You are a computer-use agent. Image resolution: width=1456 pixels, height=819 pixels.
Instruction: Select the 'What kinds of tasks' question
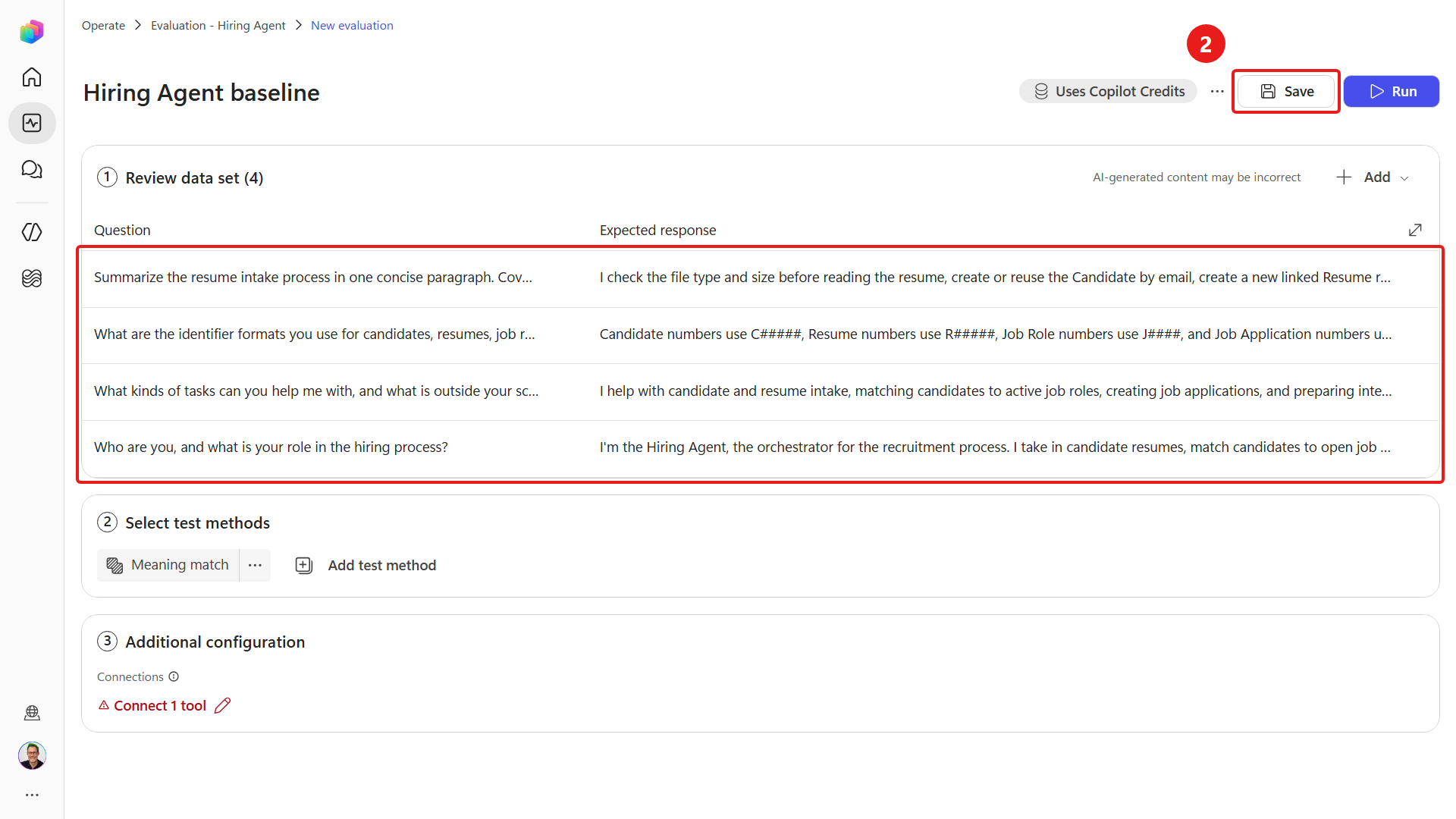coord(316,391)
